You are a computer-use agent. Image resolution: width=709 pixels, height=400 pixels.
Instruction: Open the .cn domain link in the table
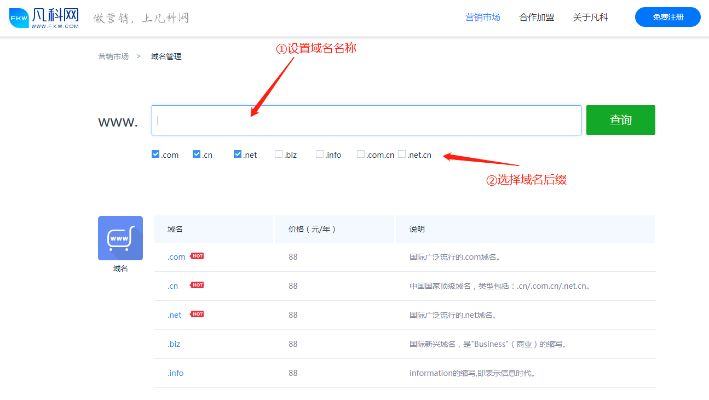(173, 286)
